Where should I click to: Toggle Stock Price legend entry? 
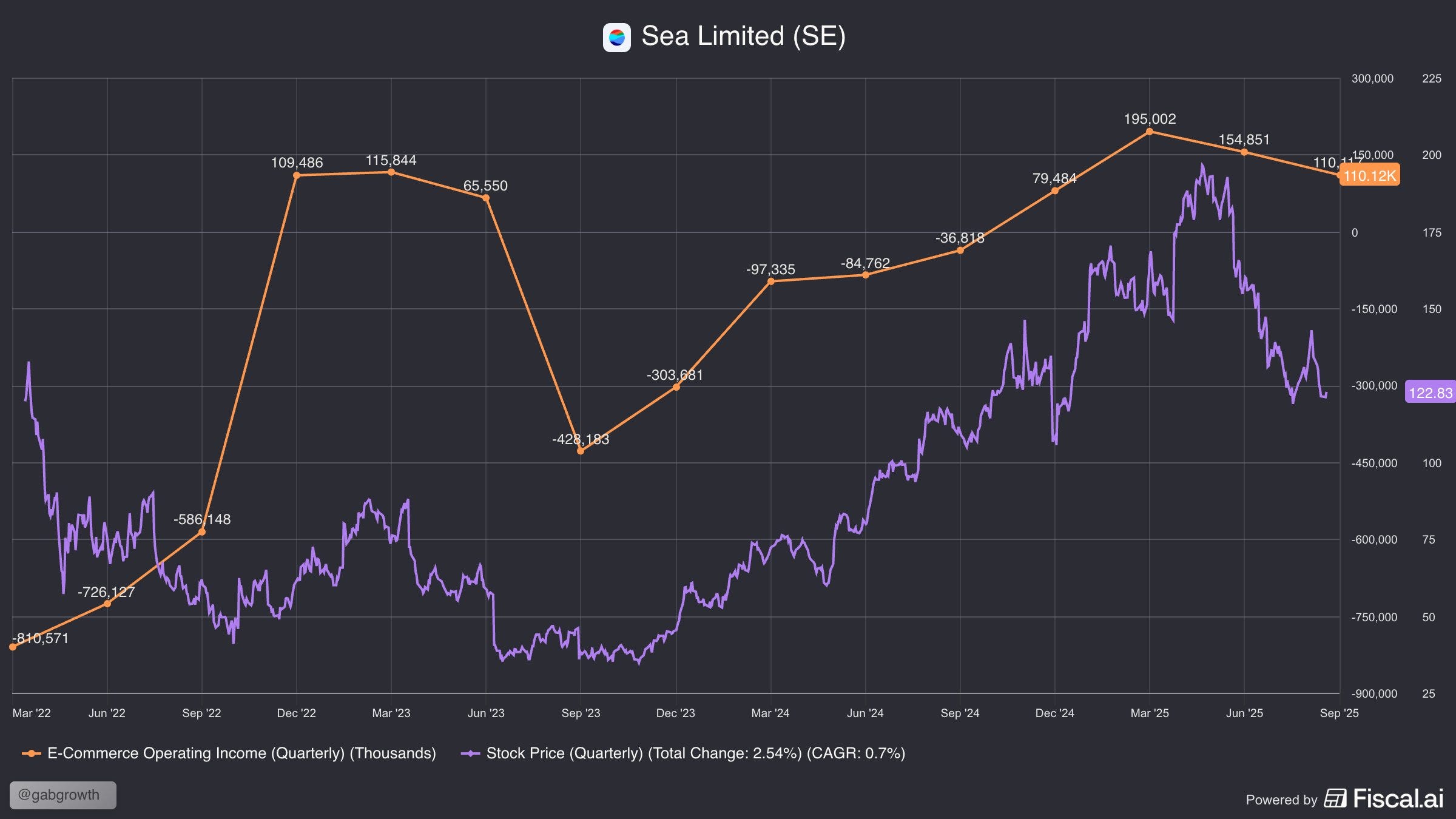pyautogui.click(x=695, y=753)
